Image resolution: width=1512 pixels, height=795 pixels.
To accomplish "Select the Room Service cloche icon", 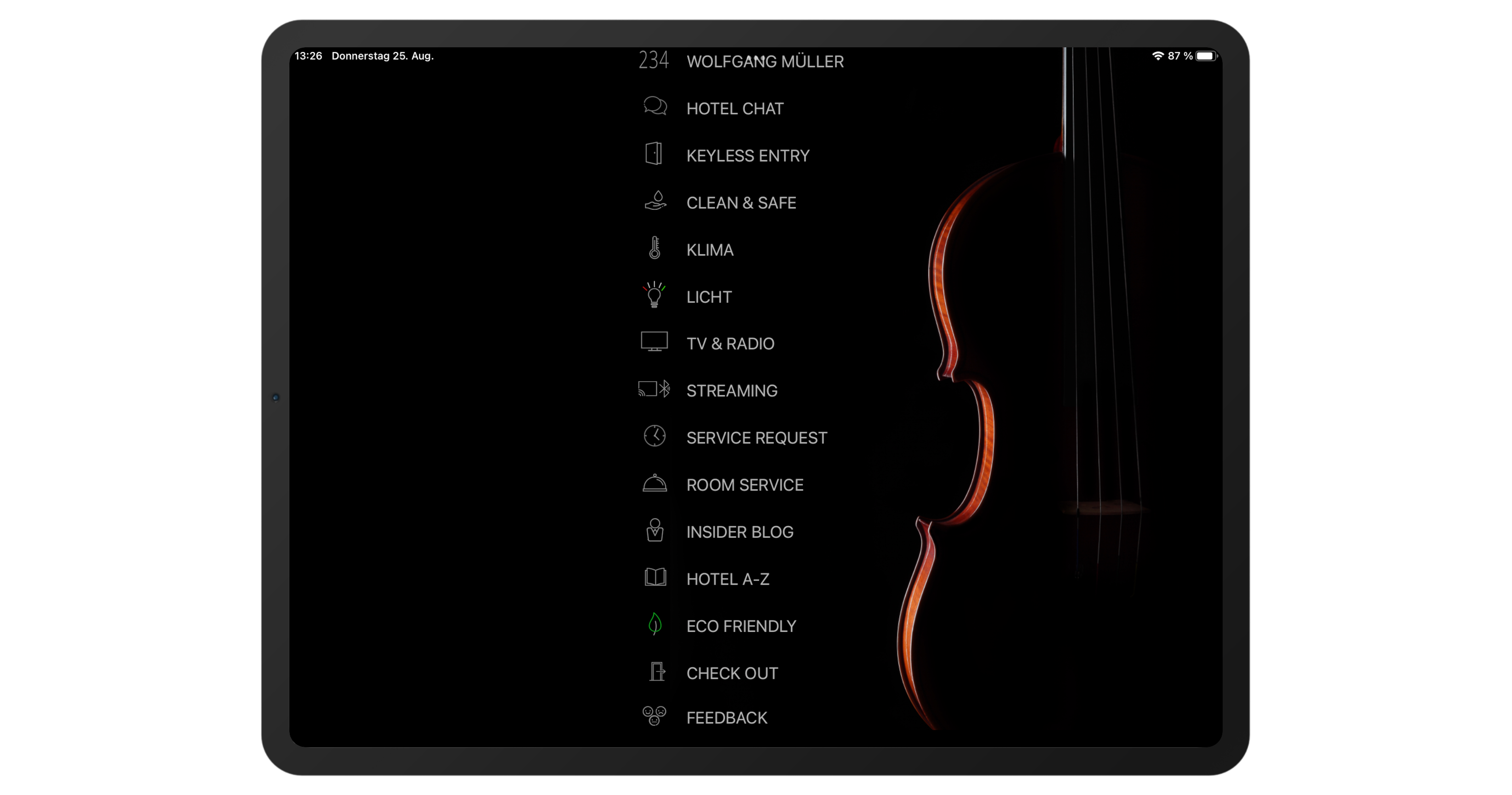I will tap(654, 483).
